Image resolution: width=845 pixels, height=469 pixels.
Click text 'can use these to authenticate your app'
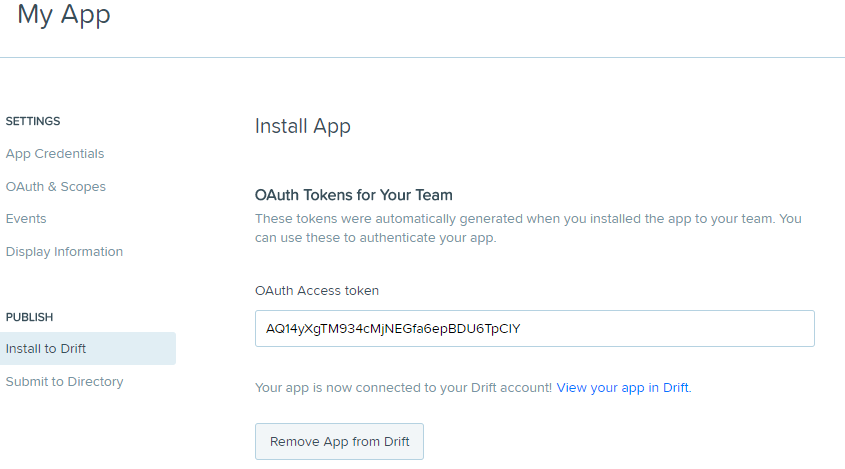pos(375,238)
